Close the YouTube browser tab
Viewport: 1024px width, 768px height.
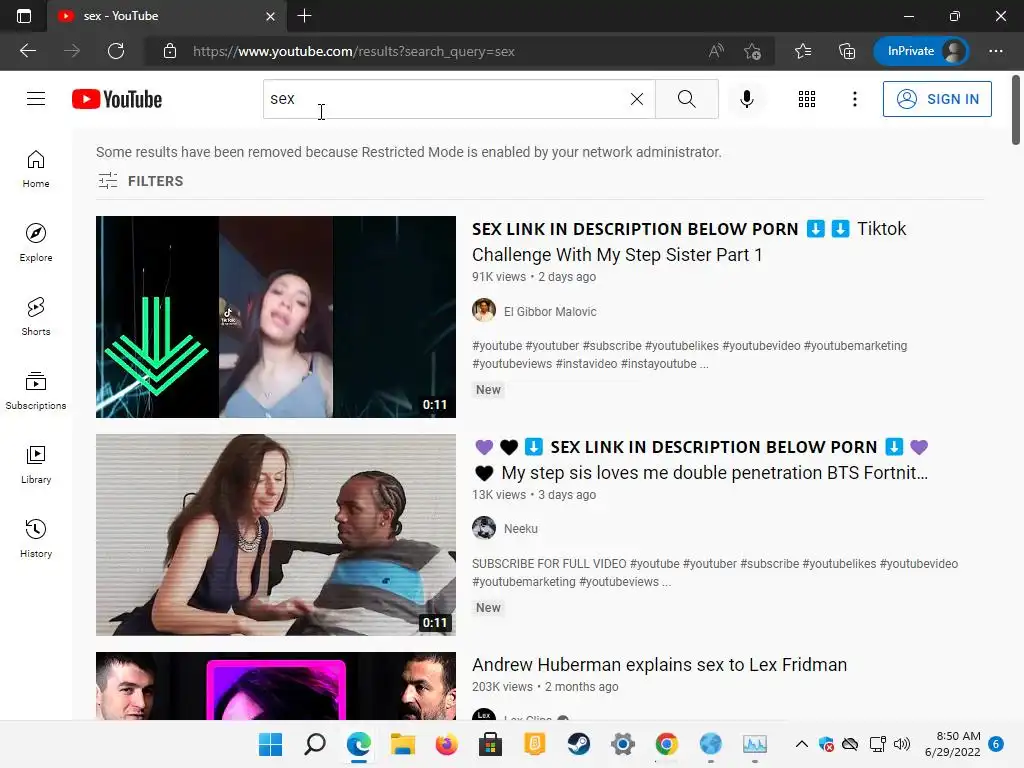click(270, 16)
